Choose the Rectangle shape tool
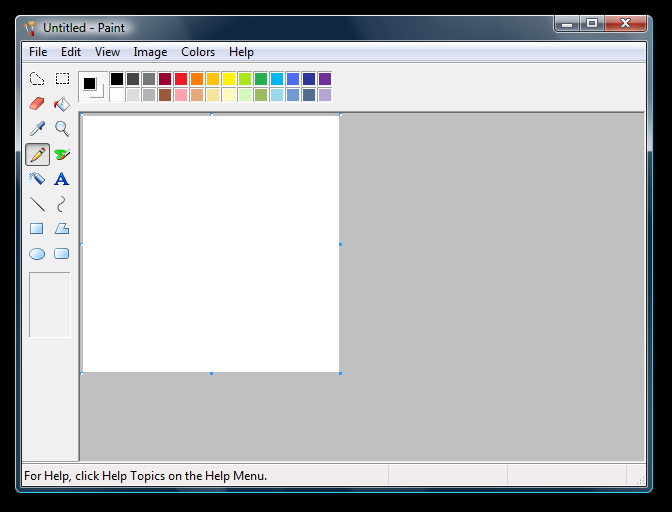Viewport: 672px width, 512px height. (37, 229)
